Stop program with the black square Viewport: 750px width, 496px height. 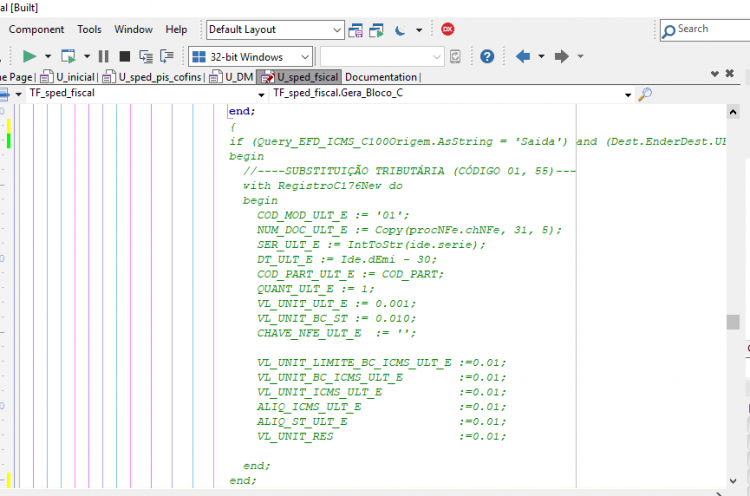pos(124,56)
